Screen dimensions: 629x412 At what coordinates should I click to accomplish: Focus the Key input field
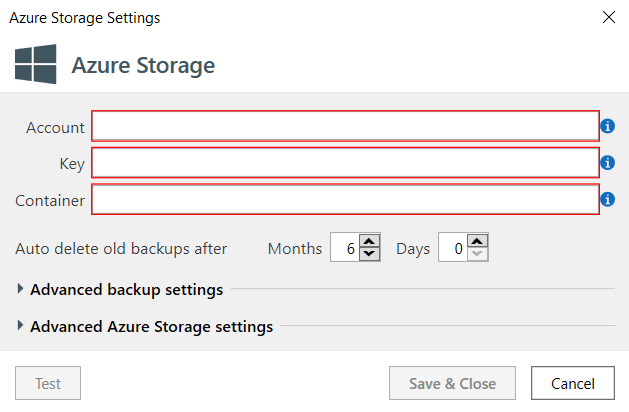coord(345,162)
